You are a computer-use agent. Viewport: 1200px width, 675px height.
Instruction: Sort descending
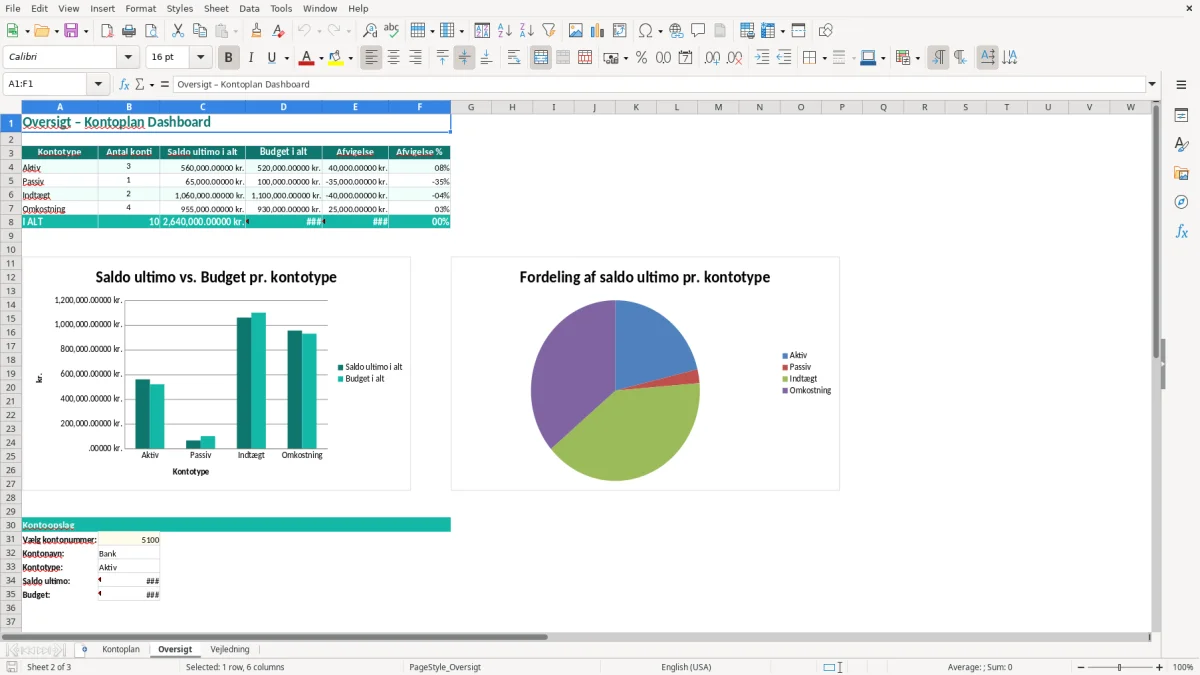click(x=526, y=31)
